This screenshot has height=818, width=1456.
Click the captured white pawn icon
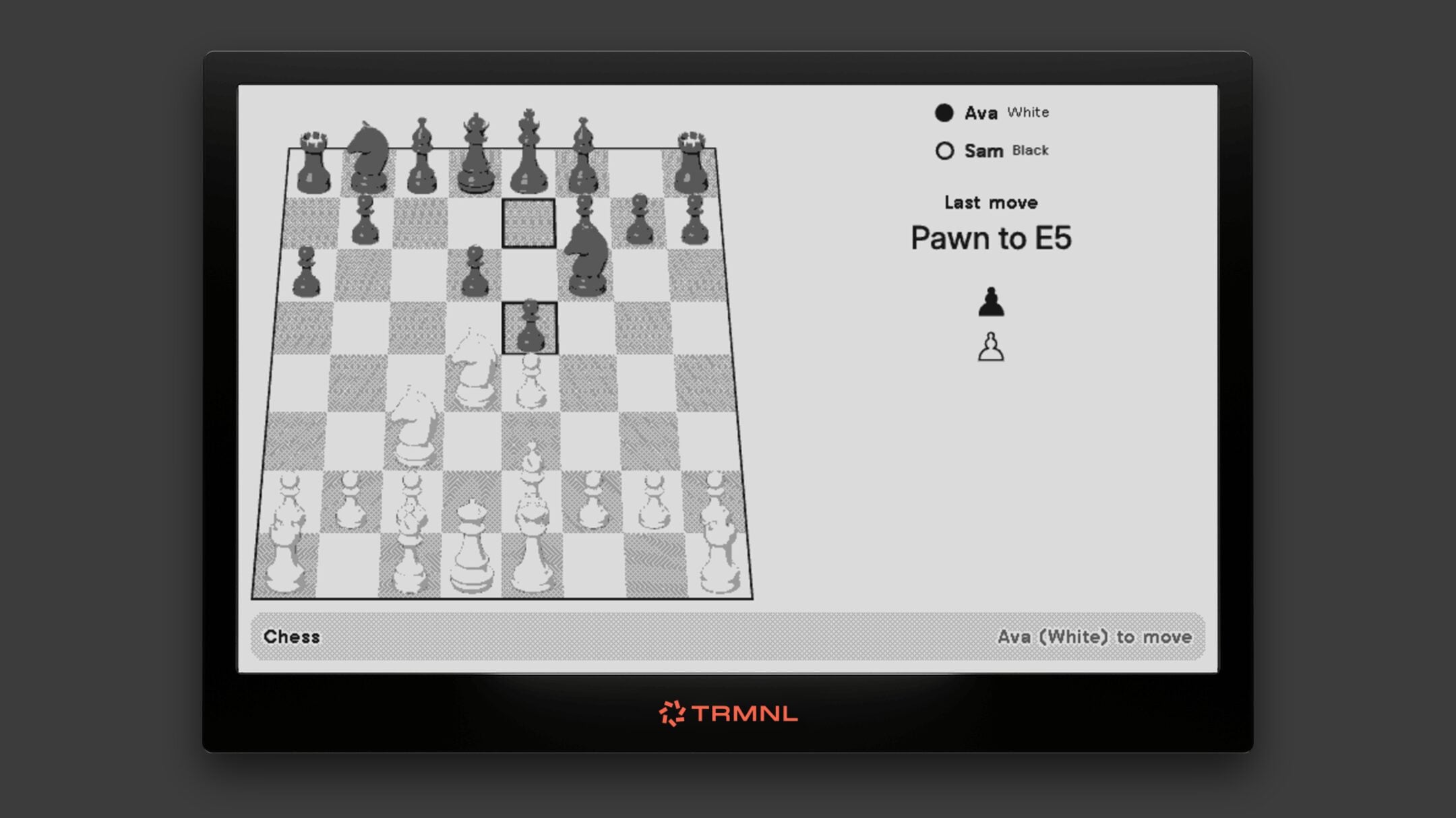991,347
